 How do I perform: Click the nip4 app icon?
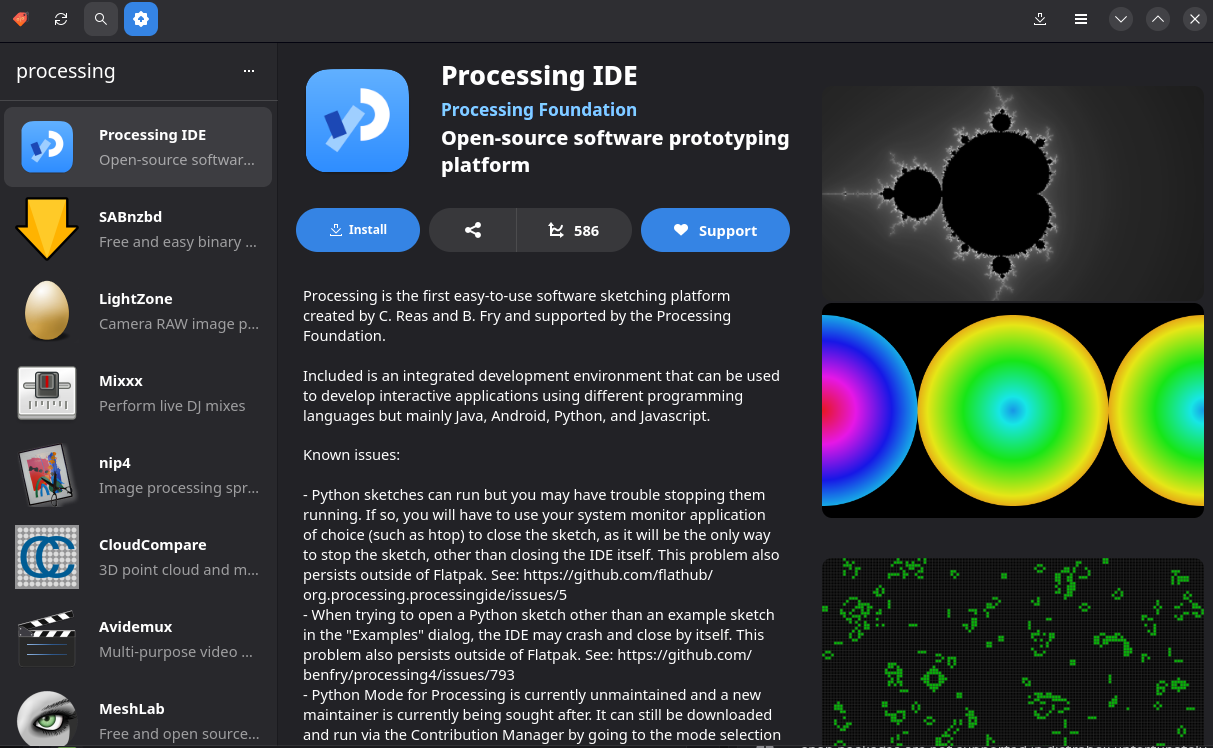coord(47,475)
